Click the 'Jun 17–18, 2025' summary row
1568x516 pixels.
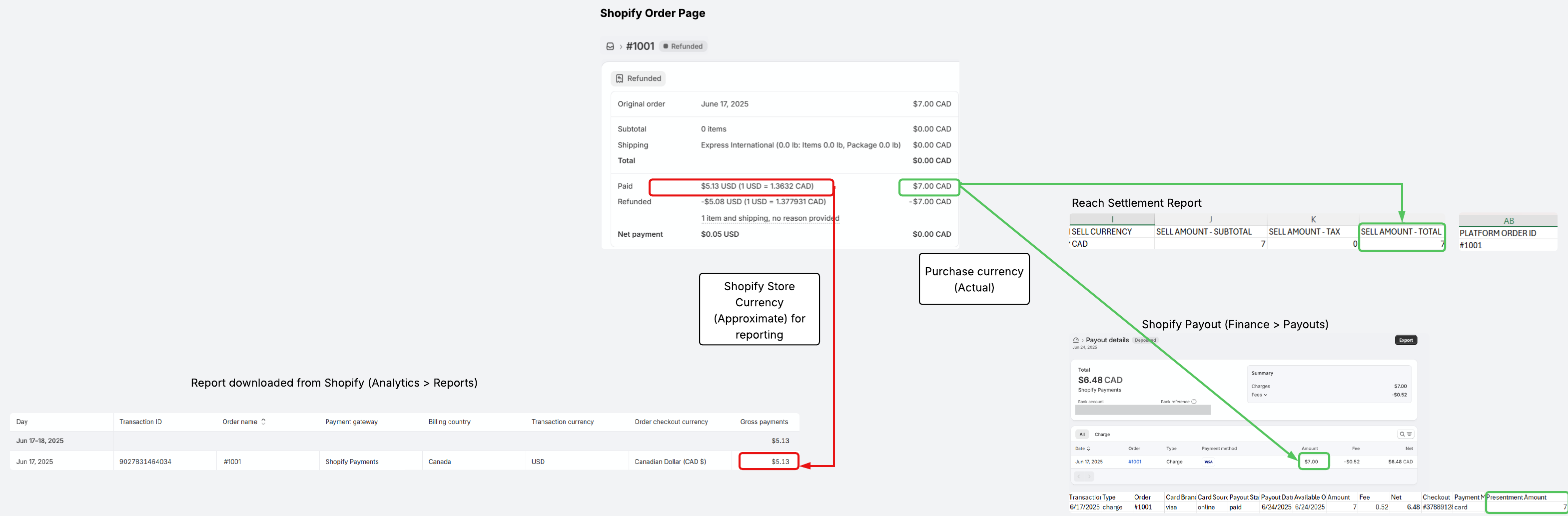[404, 441]
